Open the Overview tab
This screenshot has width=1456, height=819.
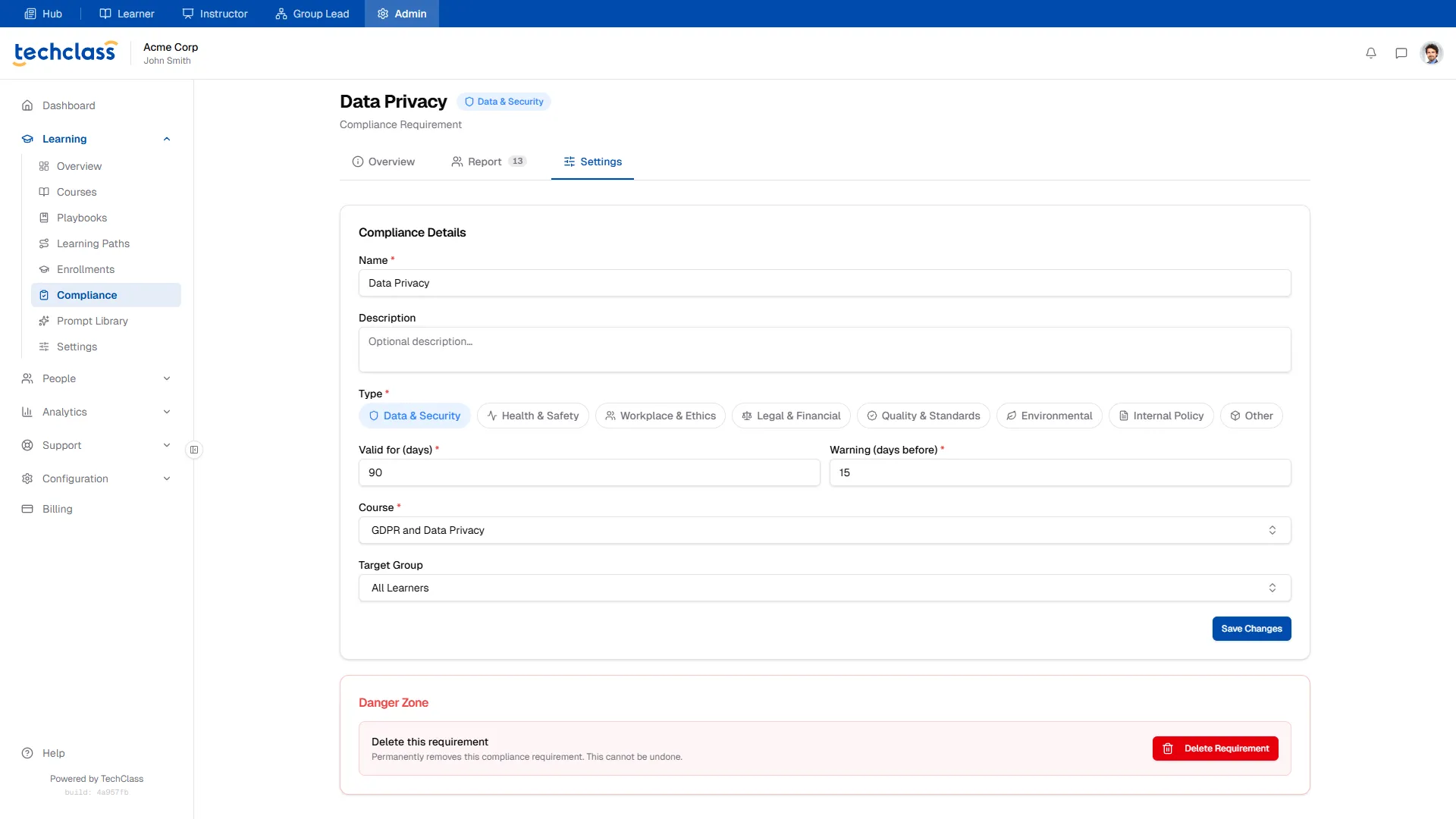tap(384, 162)
